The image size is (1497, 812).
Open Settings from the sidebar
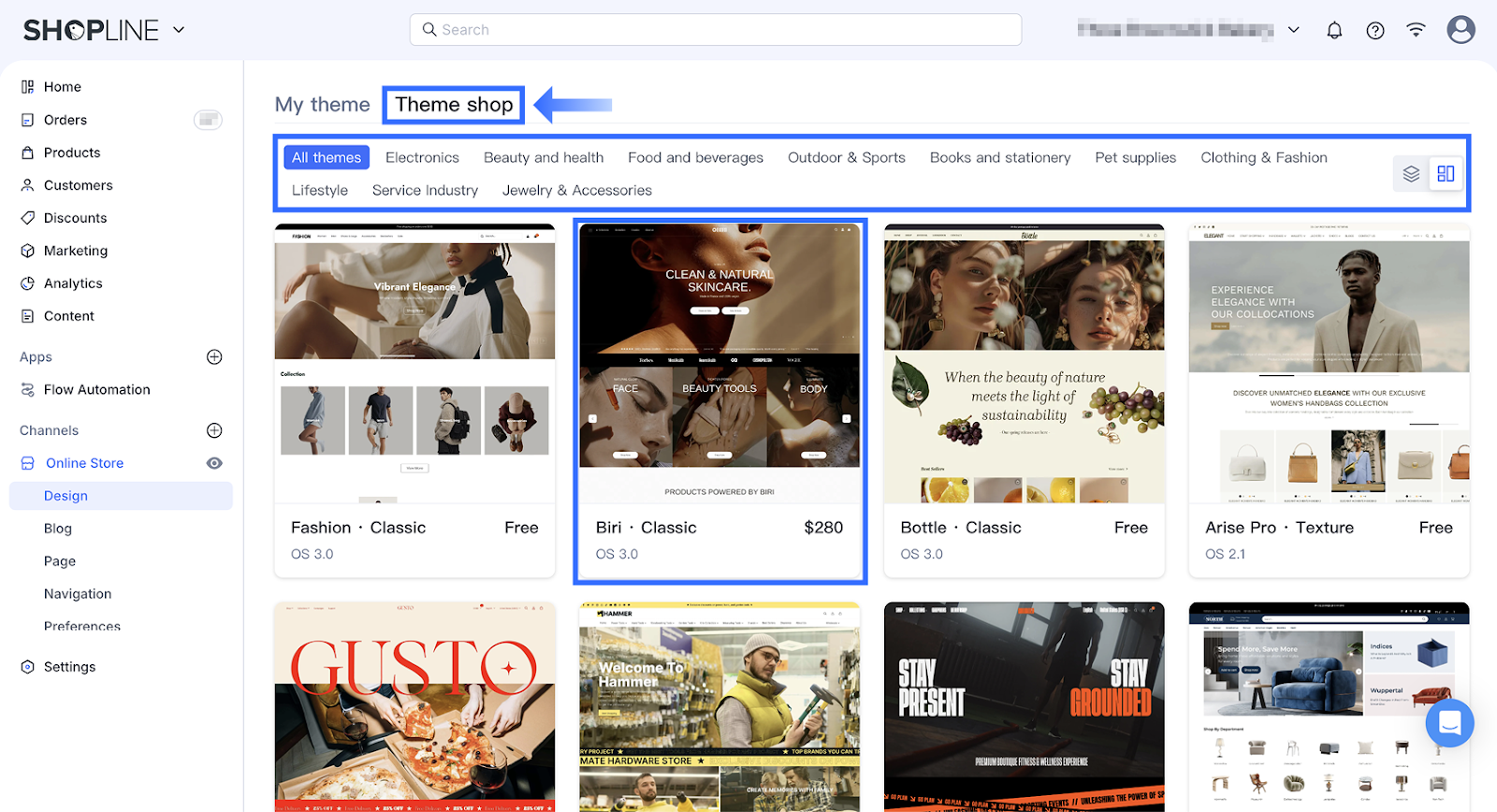tap(69, 667)
